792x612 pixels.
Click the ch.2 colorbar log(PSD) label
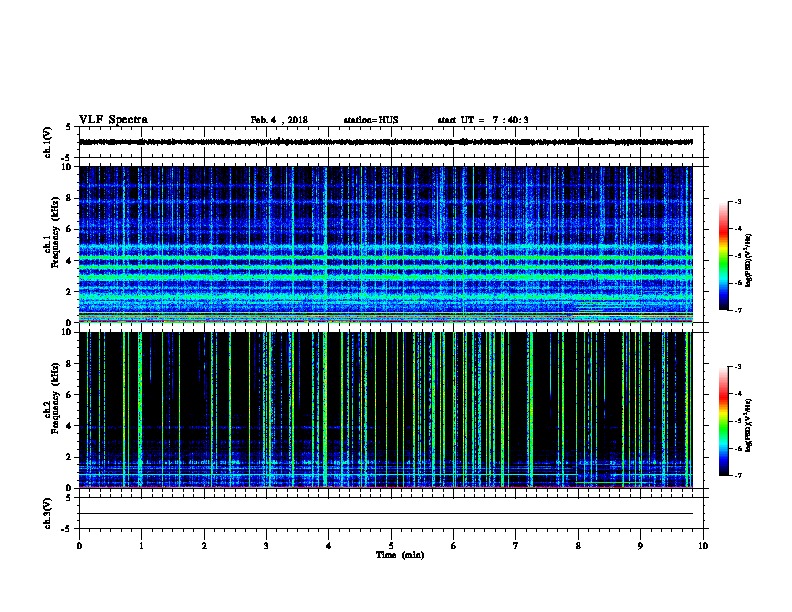(748, 425)
